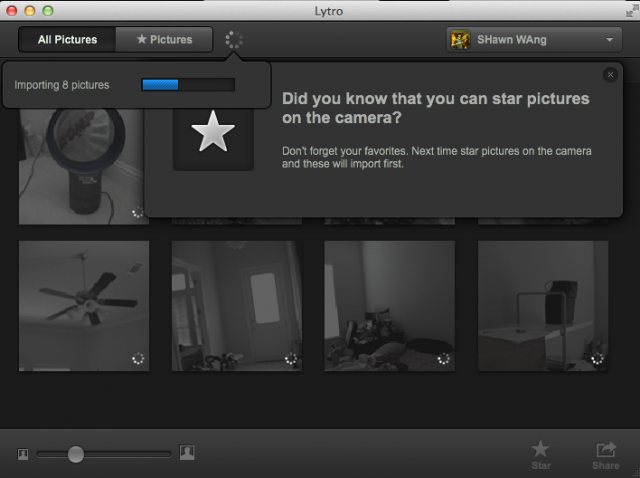Click the Lytro window title
The height and width of the screenshot is (478, 640).
(x=329, y=11)
